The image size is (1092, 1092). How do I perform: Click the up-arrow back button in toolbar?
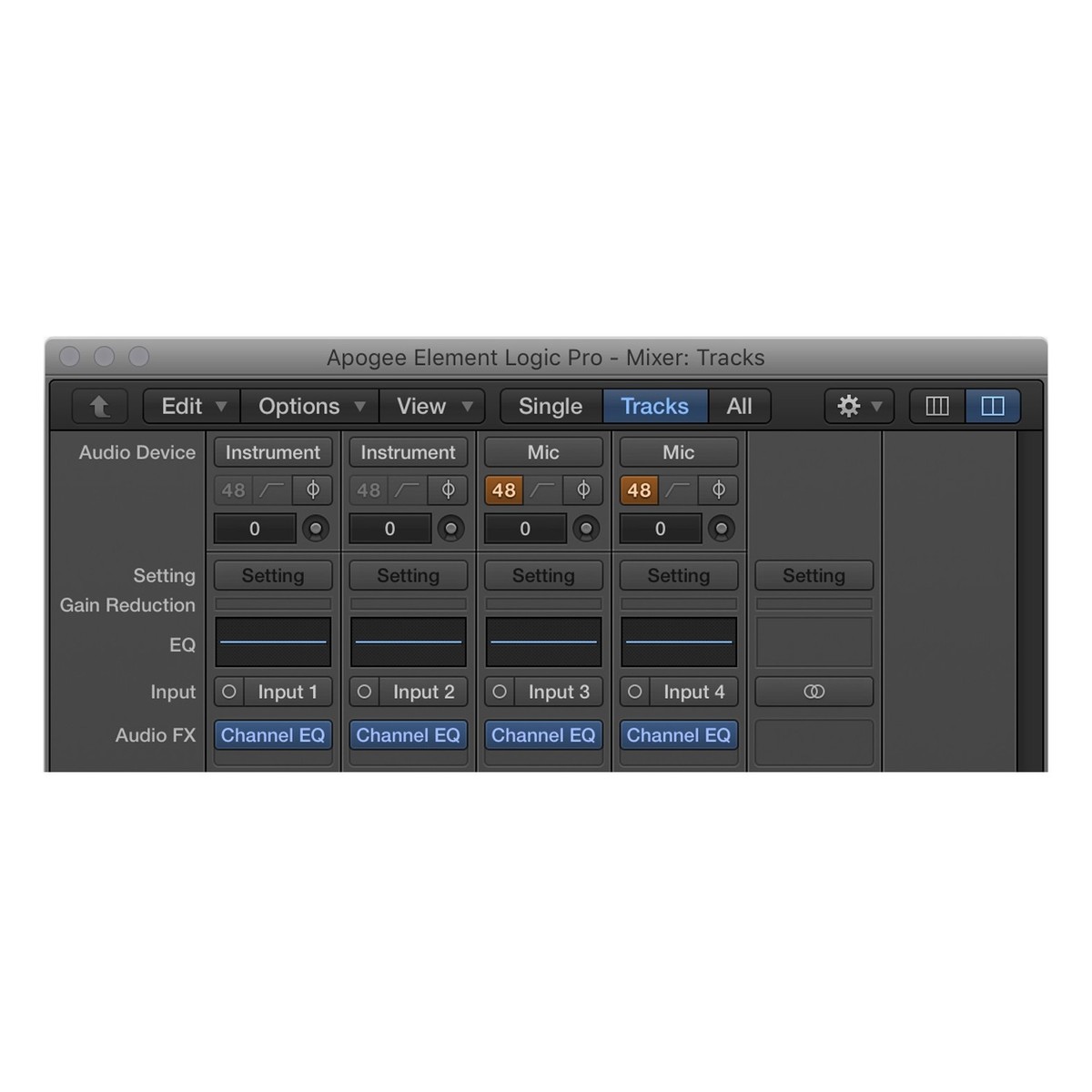pyautogui.click(x=100, y=406)
